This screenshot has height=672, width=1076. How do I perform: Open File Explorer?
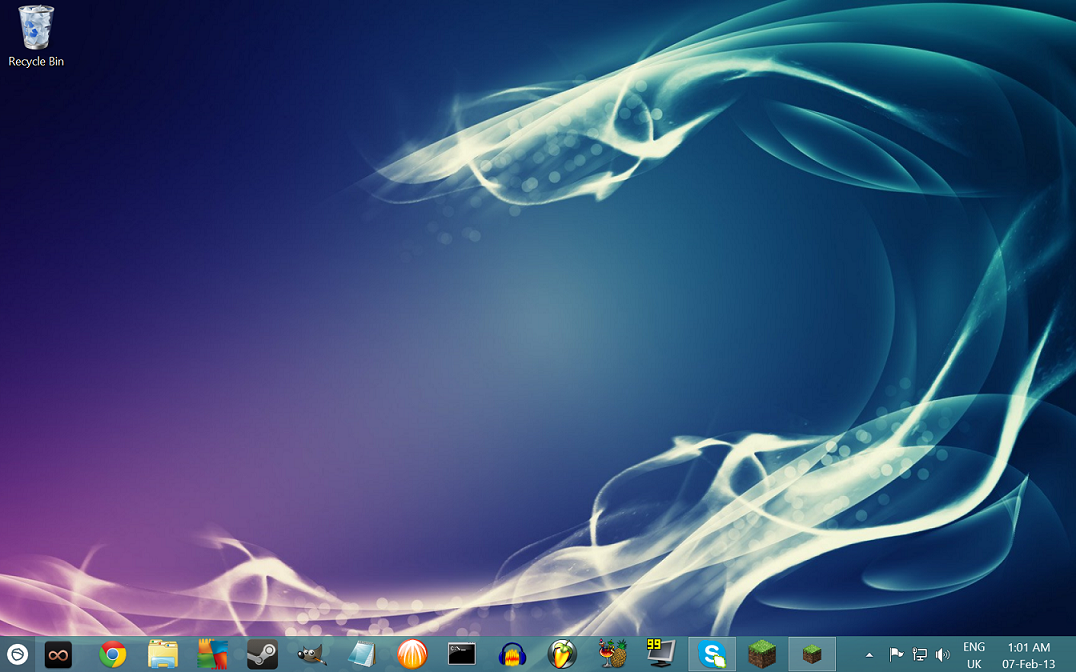click(x=162, y=655)
